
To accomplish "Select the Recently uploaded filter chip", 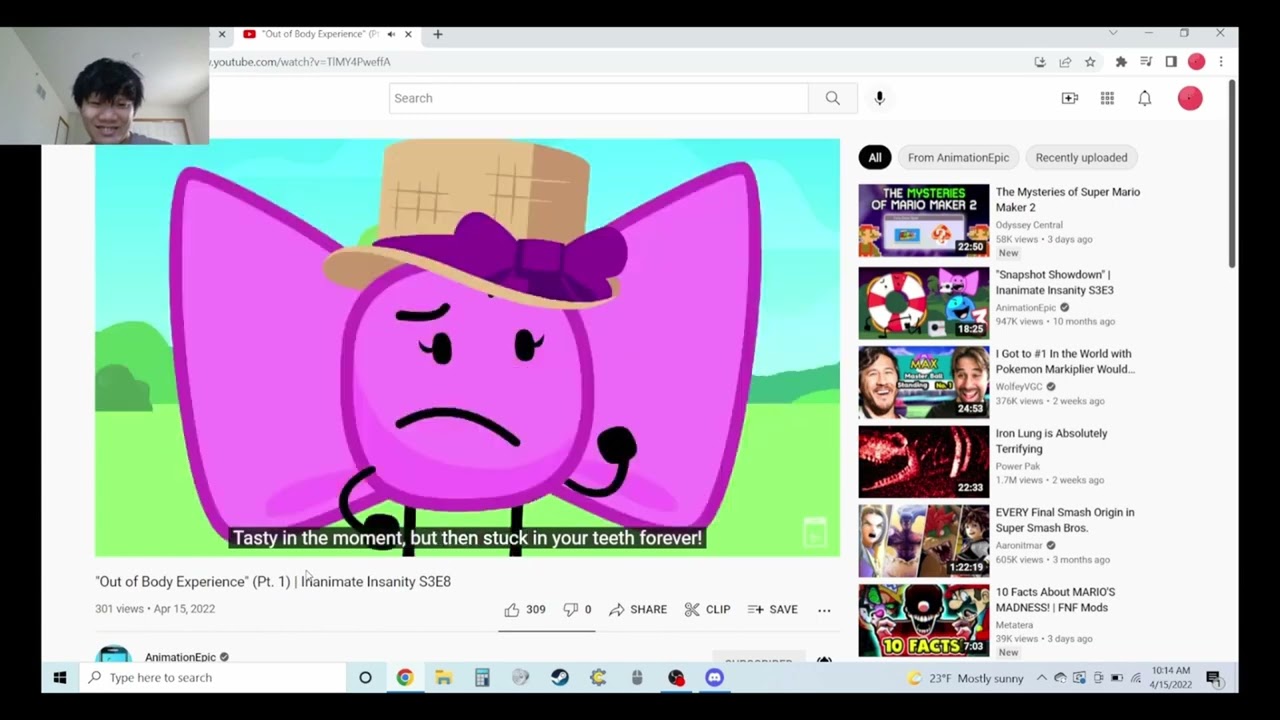I will point(1081,157).
